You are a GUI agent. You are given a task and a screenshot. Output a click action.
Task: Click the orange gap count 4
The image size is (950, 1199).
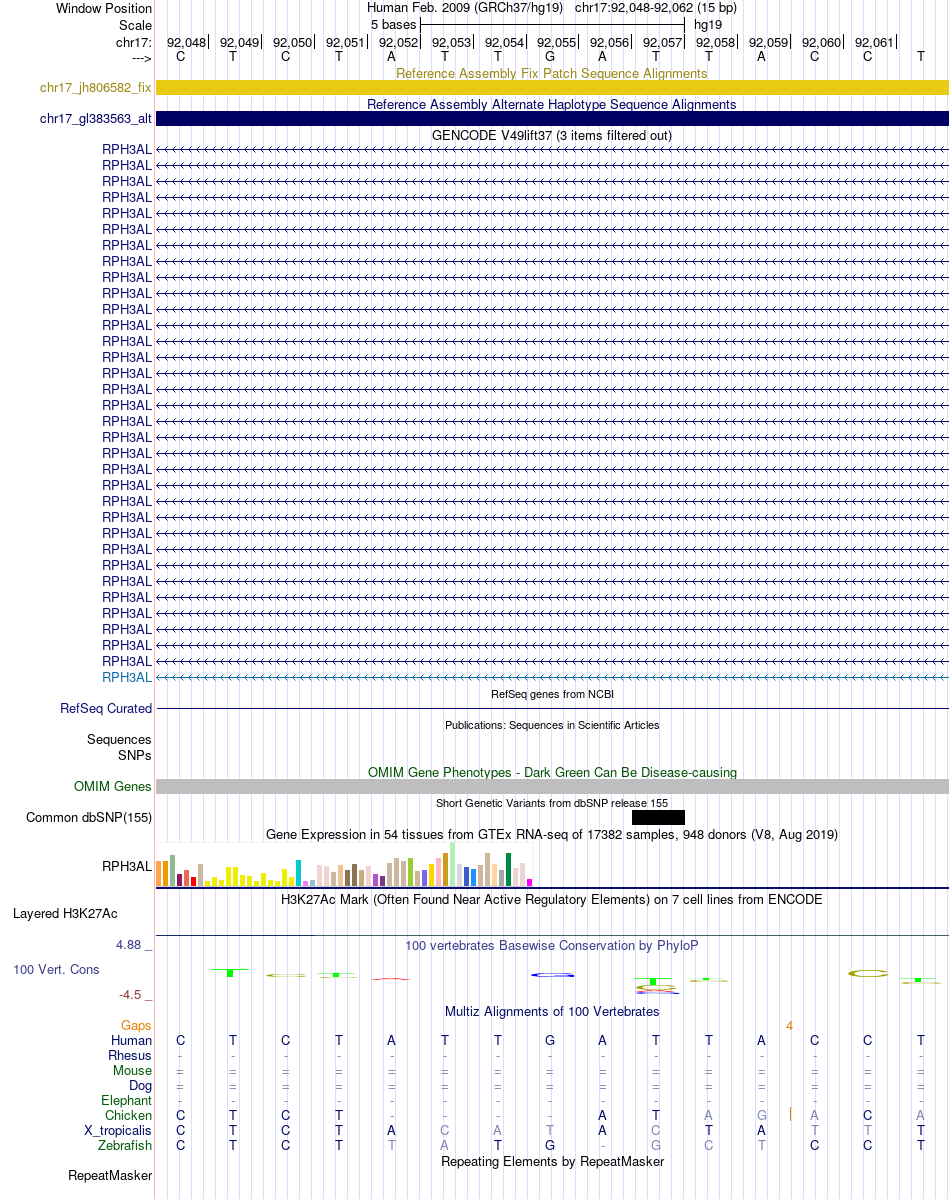tap(789, 1025)
